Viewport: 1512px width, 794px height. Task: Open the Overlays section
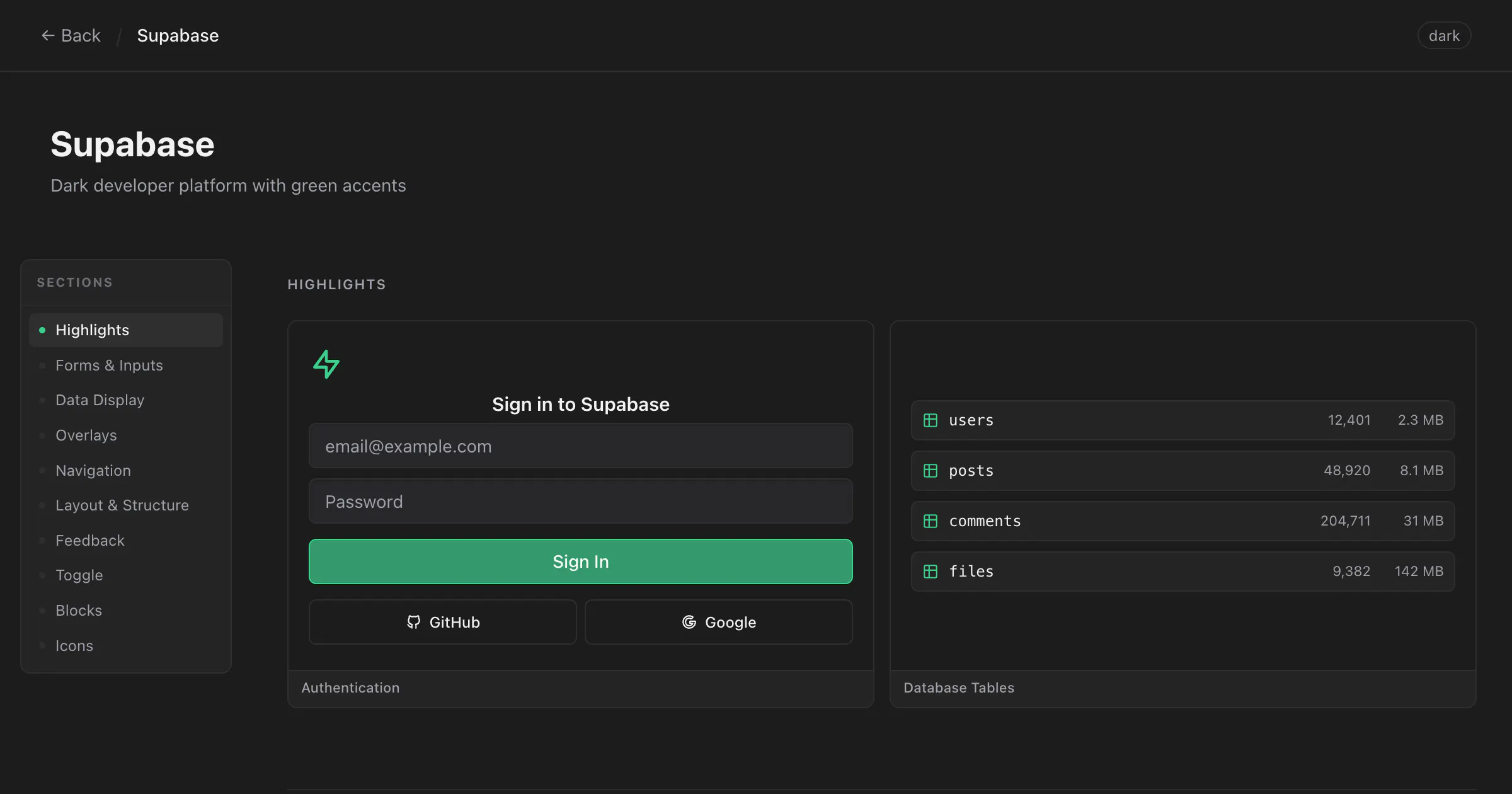[126, 435]
